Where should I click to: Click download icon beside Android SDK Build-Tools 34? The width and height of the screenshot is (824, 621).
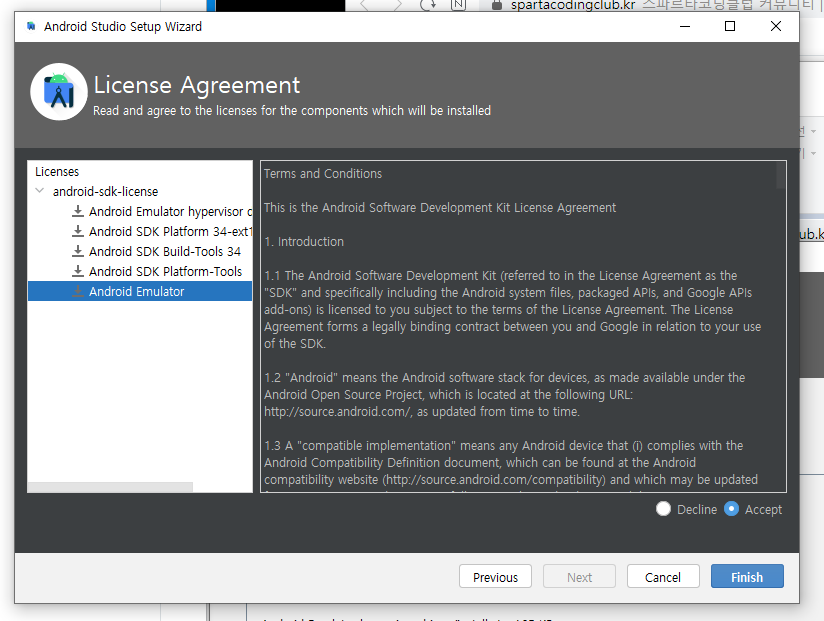(x=78, y=251)
